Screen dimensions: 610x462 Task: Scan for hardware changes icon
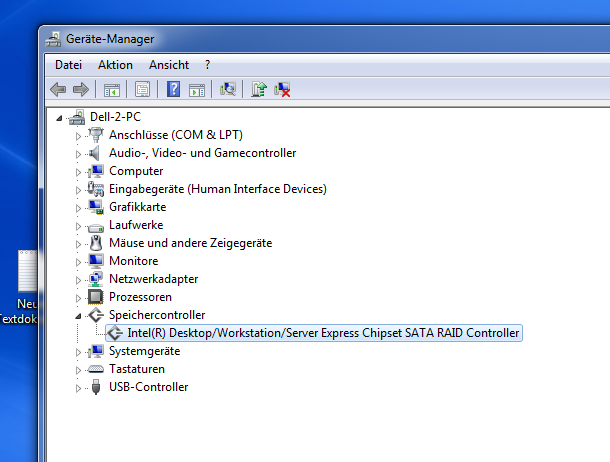[228, 89]
